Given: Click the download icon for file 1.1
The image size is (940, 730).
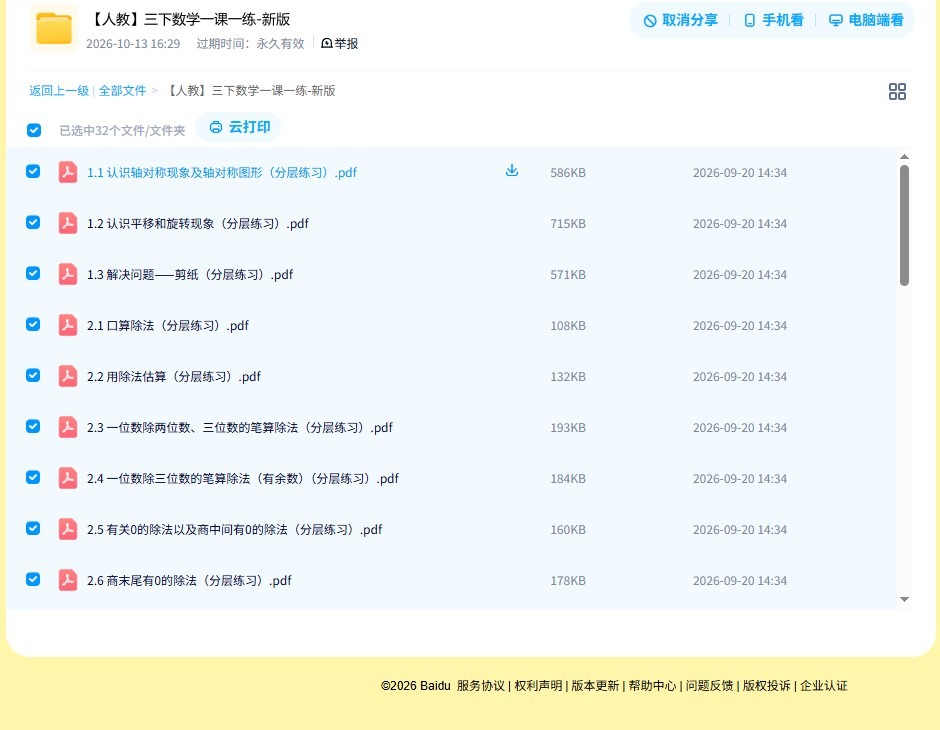Looking at the screenshot, I should [x=511, y=171].
